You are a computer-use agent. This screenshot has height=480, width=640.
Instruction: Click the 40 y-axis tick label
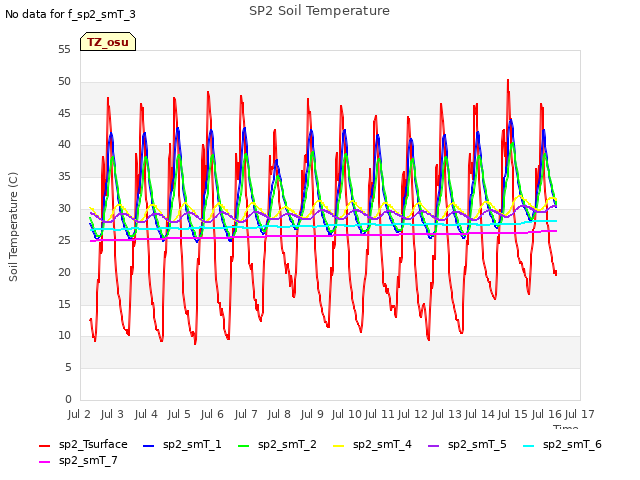64,145
